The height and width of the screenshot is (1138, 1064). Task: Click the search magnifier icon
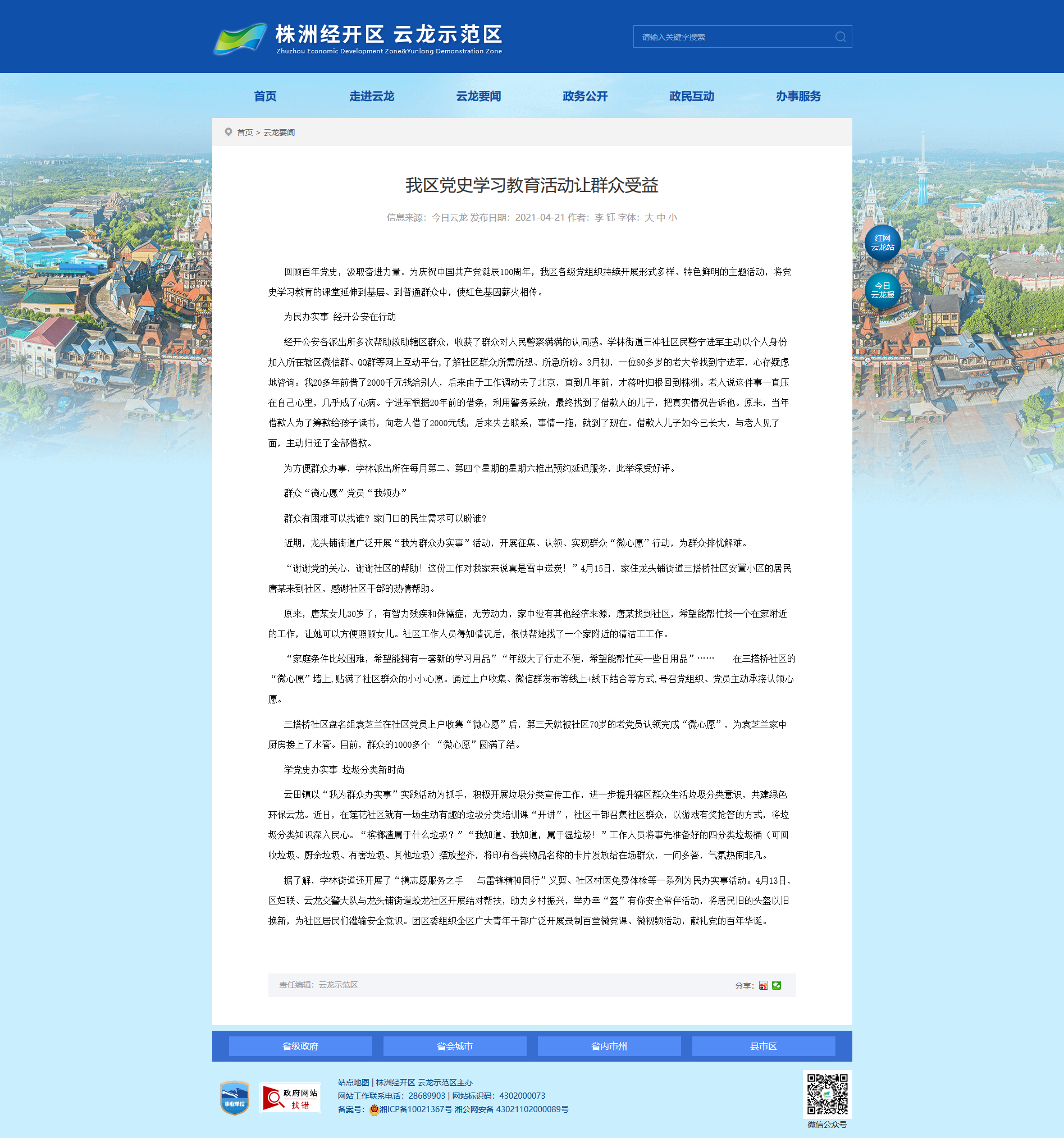coord(839,36)
